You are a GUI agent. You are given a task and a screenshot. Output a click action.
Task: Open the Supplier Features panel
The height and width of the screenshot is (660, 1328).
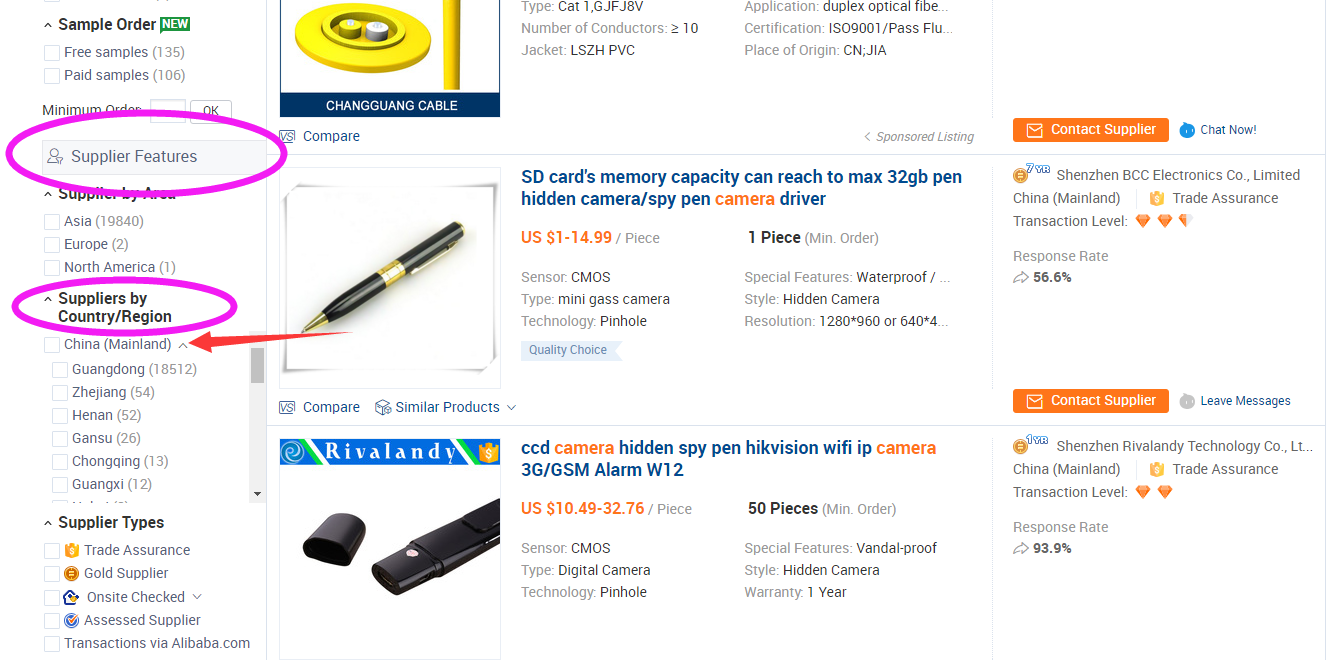tap(154, 157)
